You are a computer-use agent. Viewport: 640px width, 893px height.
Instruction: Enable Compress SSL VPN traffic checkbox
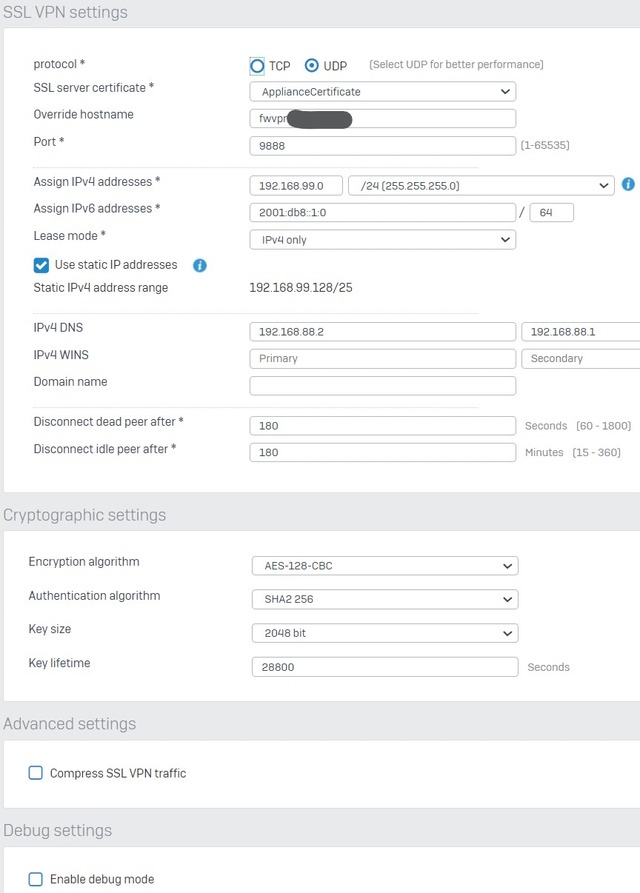(36, 773)
